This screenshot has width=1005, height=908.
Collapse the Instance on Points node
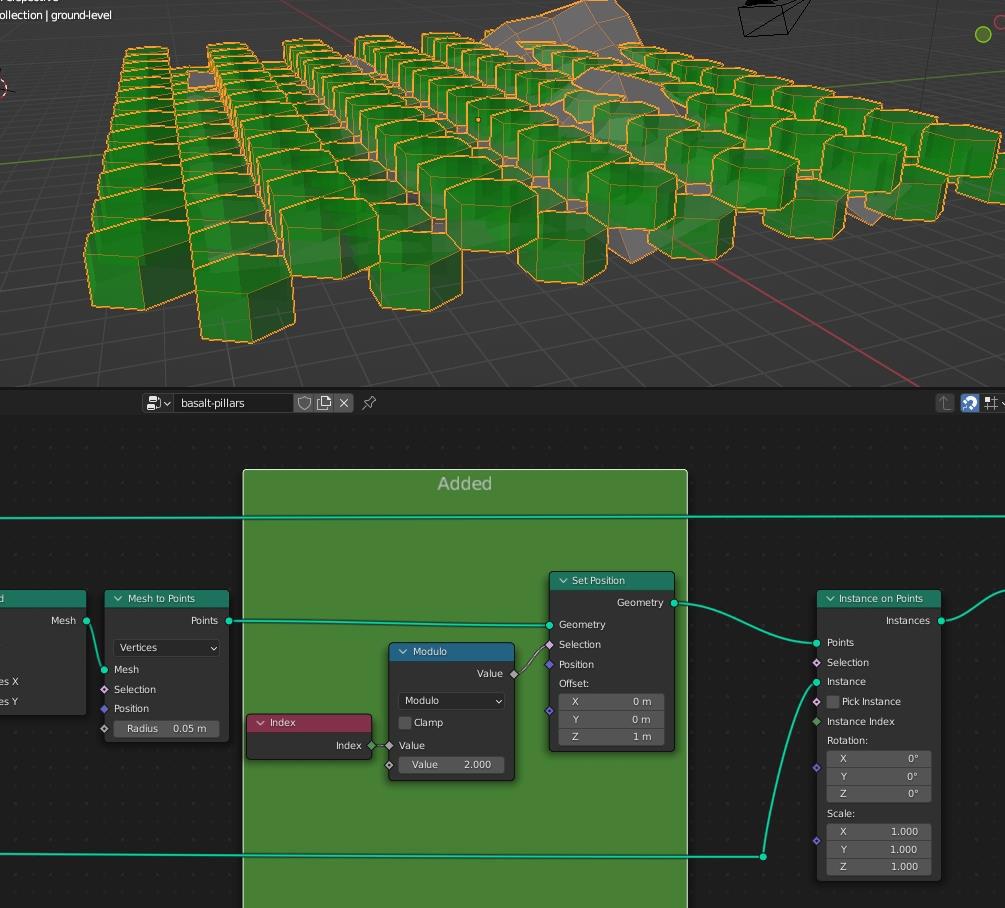(x=829, y=599)
